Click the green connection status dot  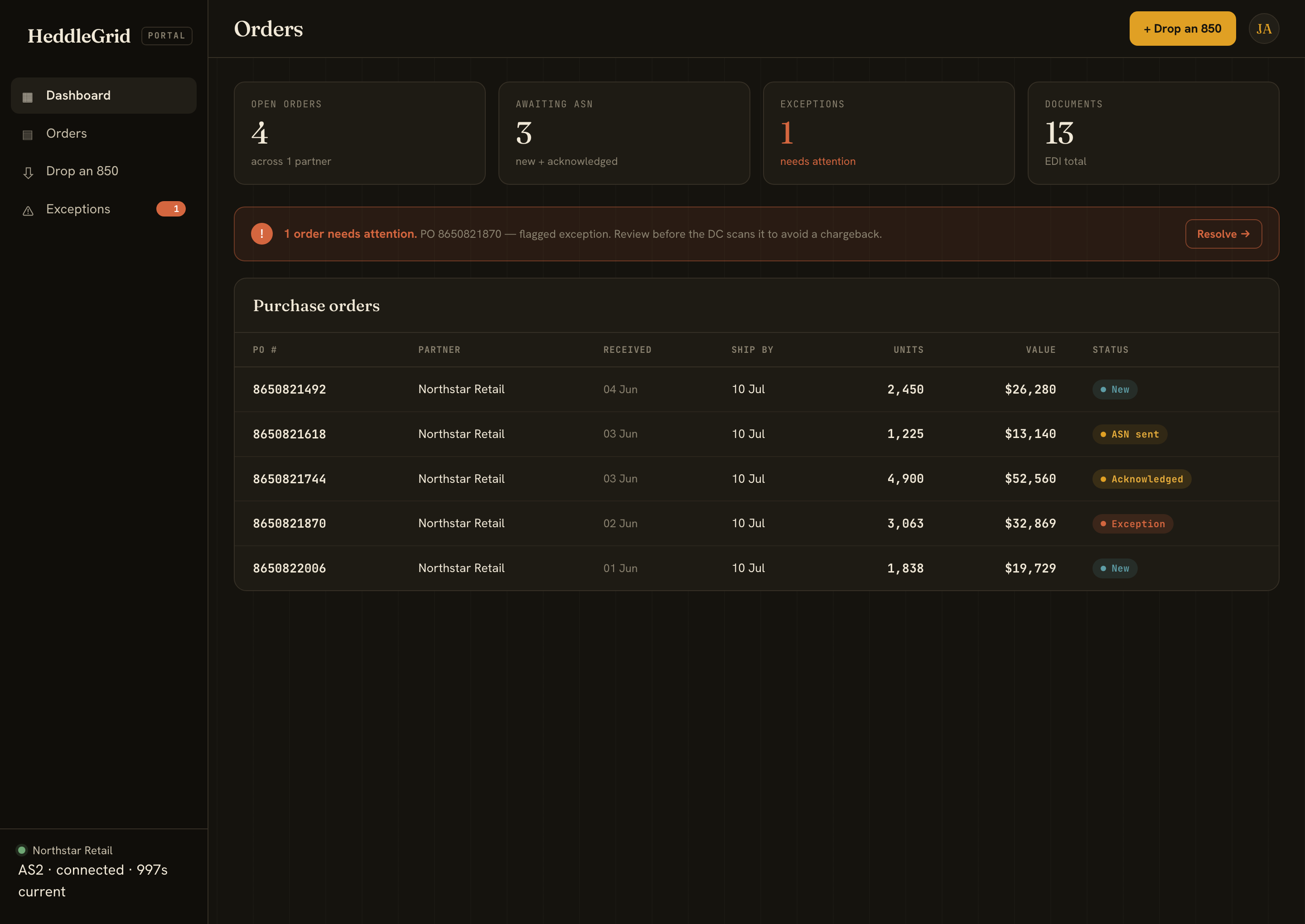click(x=22, y=850)
